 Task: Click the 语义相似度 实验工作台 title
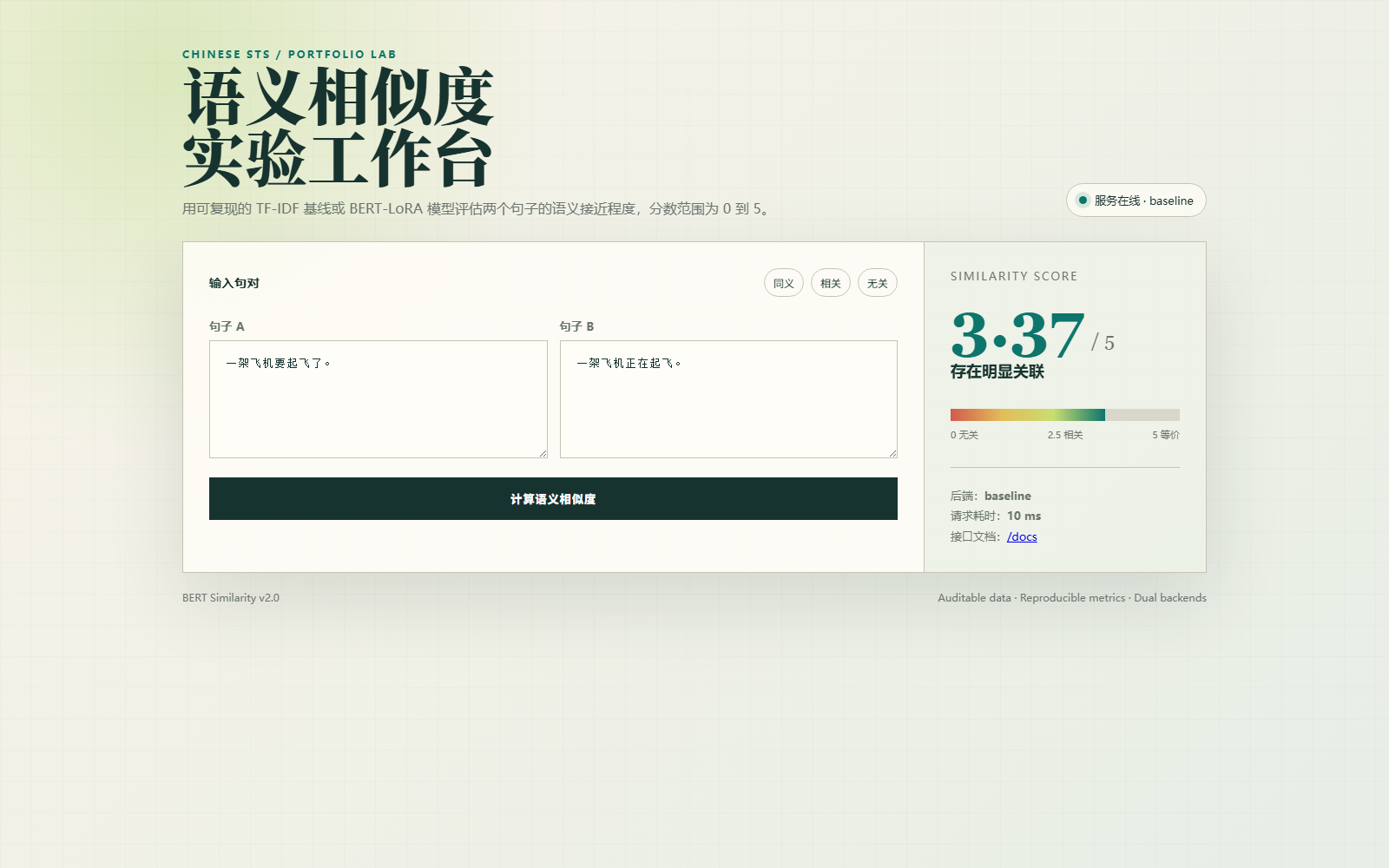(x=339, y=127)
